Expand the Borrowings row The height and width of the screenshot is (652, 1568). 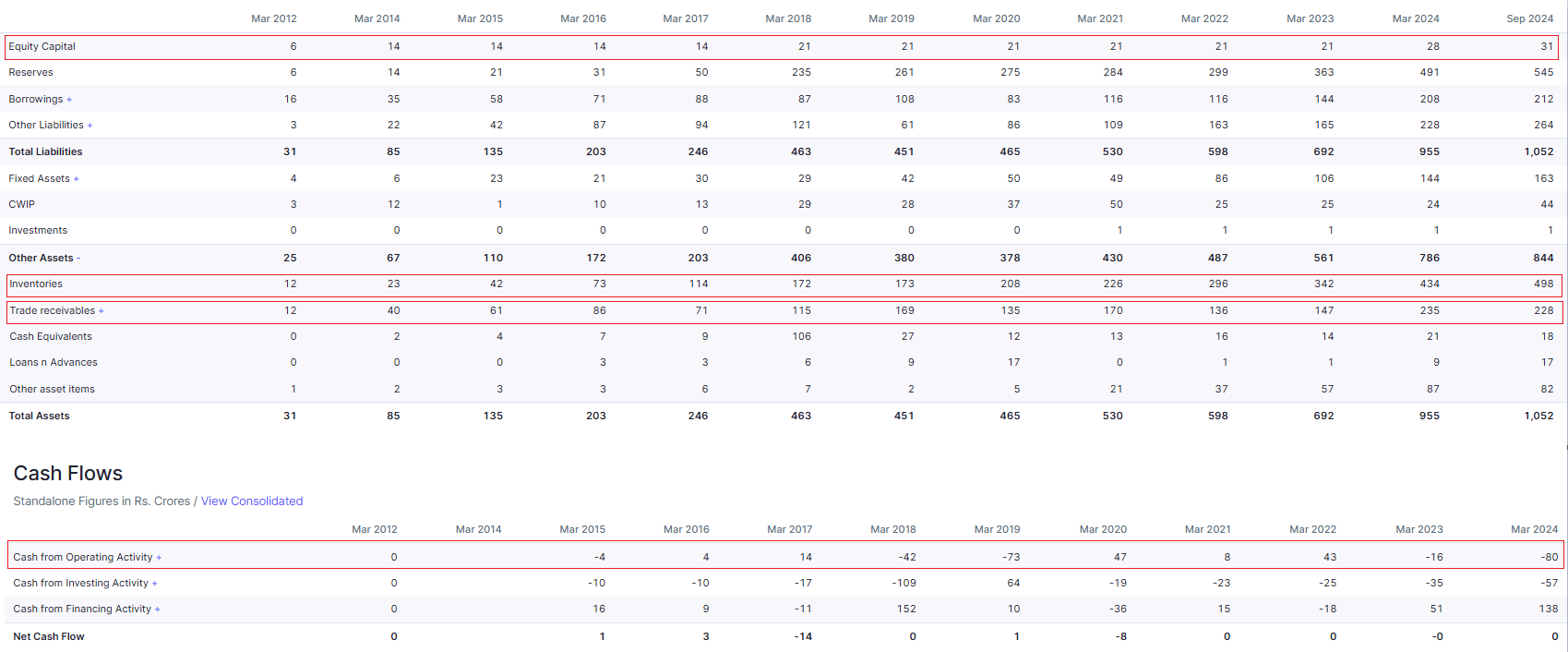pos(69,100)
